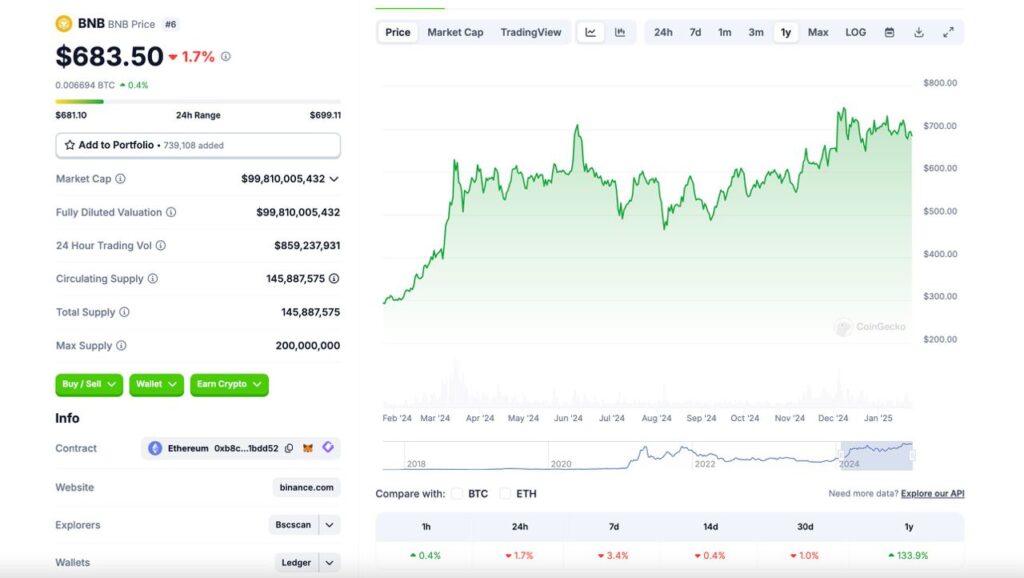This screenshot has height=578, width=1024.
Task: Expand the Explorers dropdown arrow
Action: pyautogui.click(x=330, y=525)
